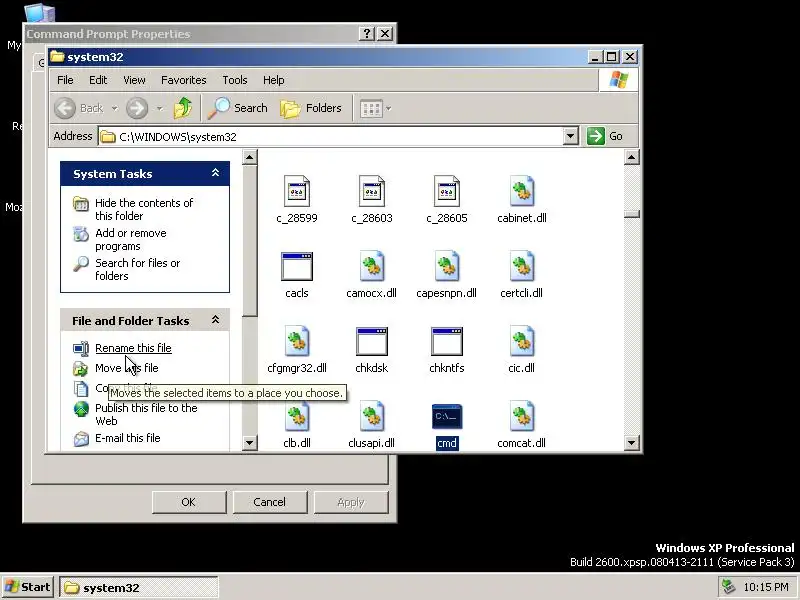Click file list scrollbar down arrow

pos(632,442)
